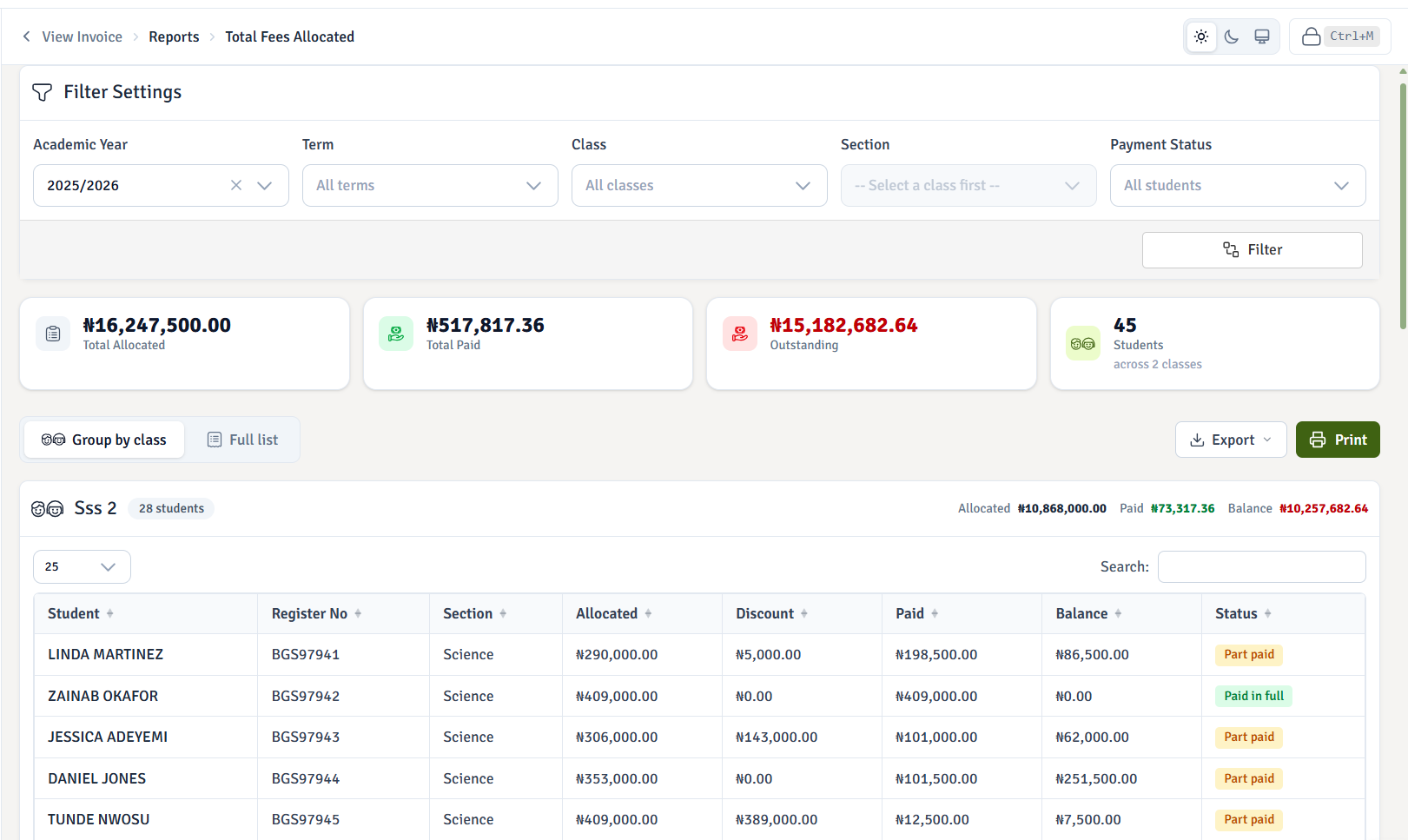
Task: Click TUNDE NWOSU Part paid badge
Action: [x=1249, y=820]
